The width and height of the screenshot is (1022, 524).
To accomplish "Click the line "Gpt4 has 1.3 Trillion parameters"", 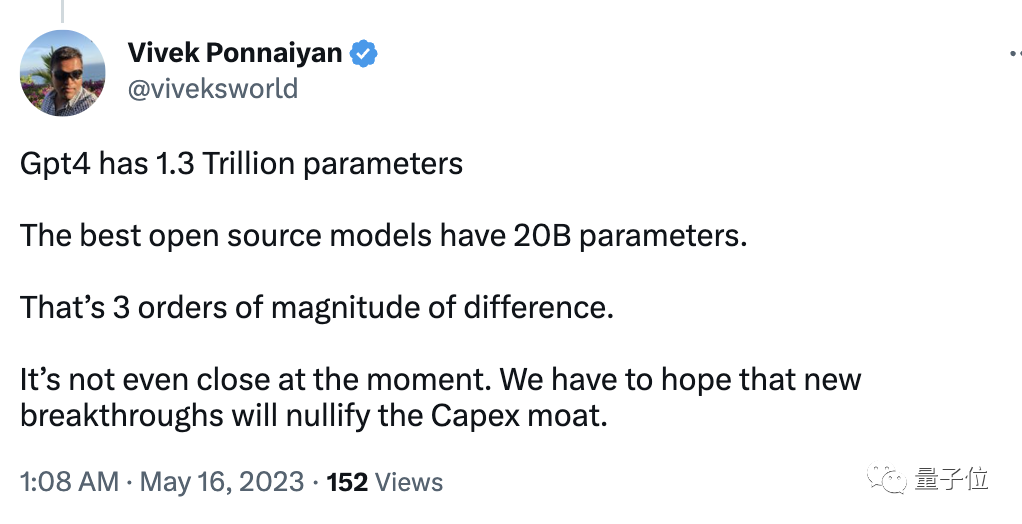I will 241,163.
